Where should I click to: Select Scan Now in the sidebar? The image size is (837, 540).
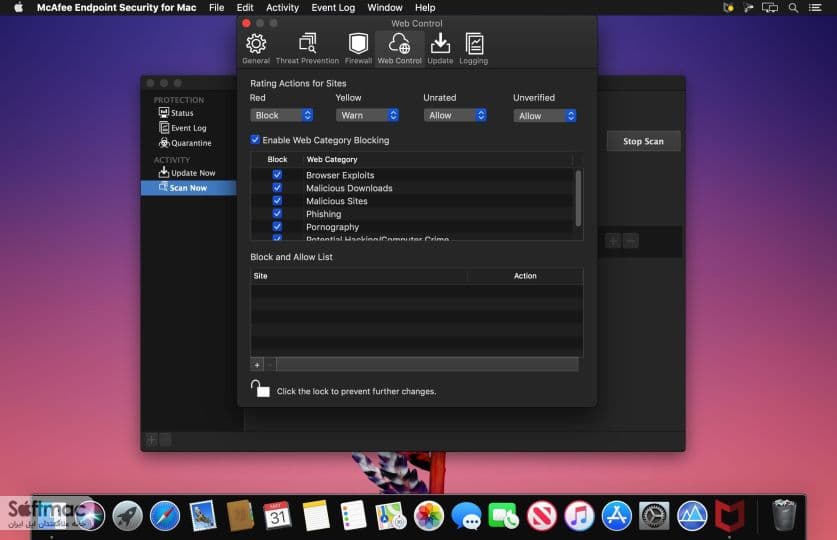pyautogui.click(x=188, y=188)
